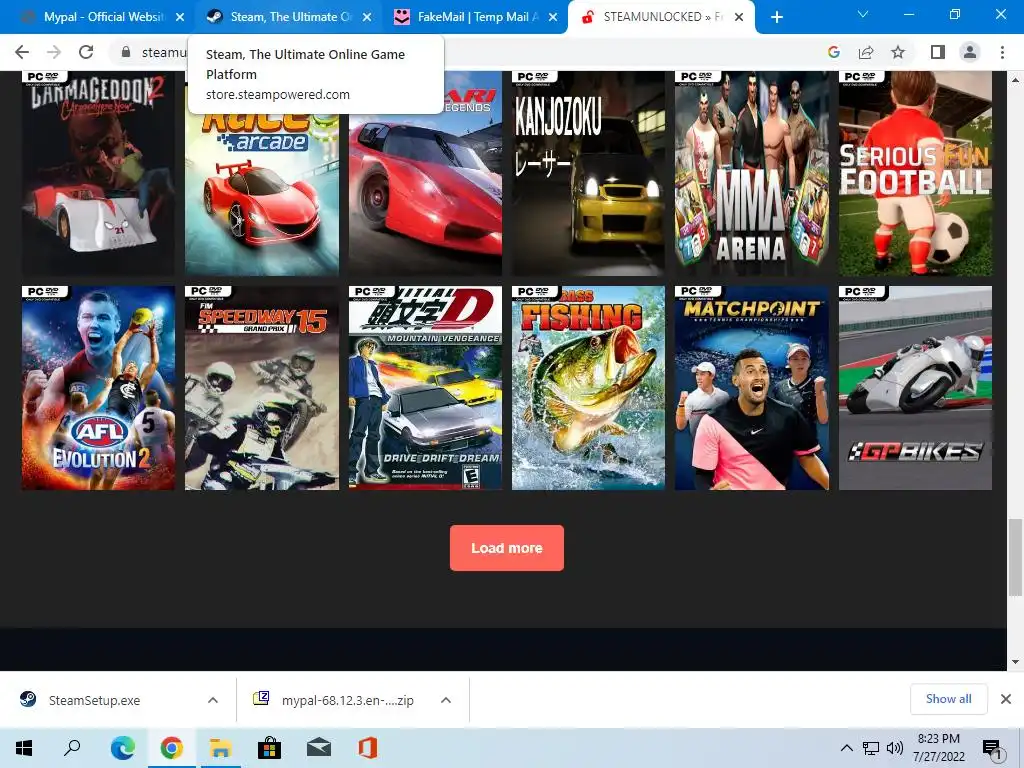Open the volume control icon

tap(895, 748)
